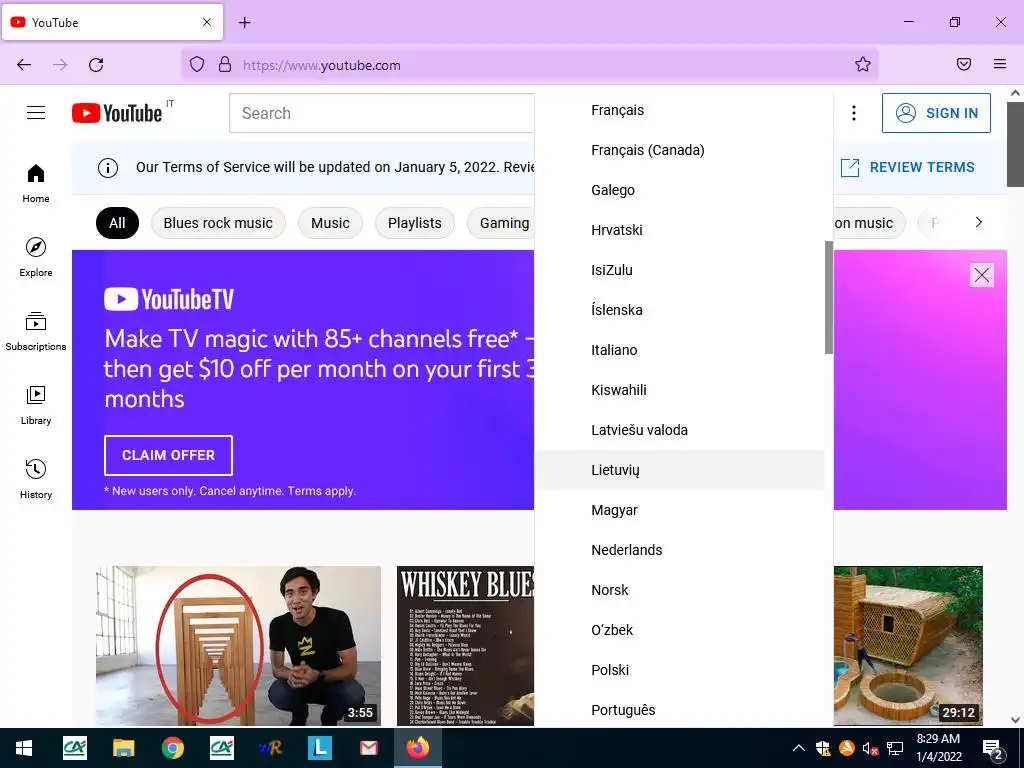Image resolution: width=1024 pixels, height=768 pixels.
Task: Click the YouTube search field
Action: pos(382,113)
